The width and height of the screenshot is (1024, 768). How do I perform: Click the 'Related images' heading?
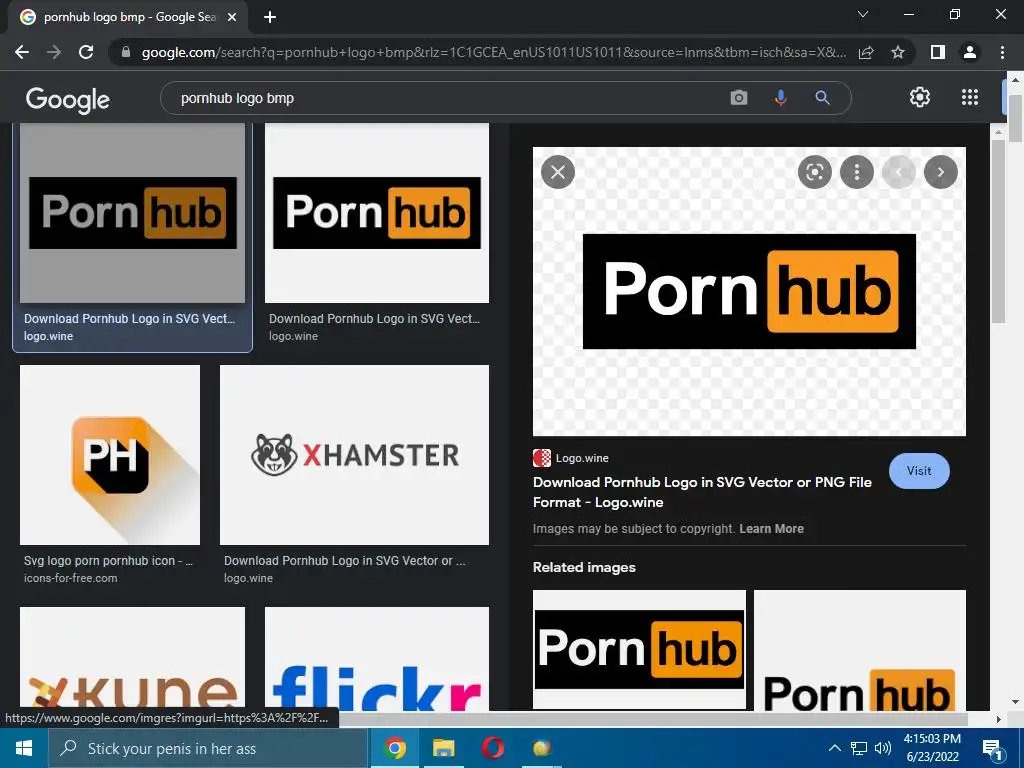click(584, 568)
